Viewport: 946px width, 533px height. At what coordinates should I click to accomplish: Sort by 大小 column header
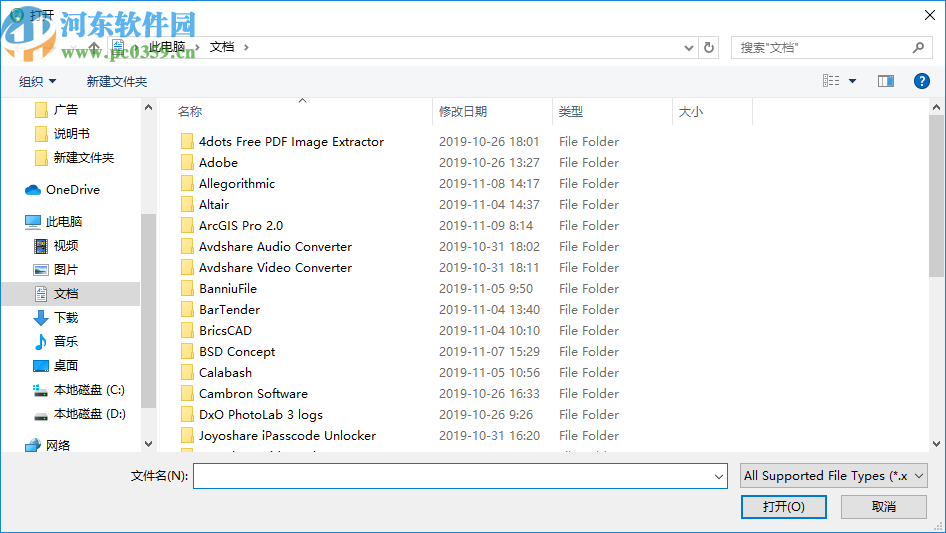click(691, 112)
